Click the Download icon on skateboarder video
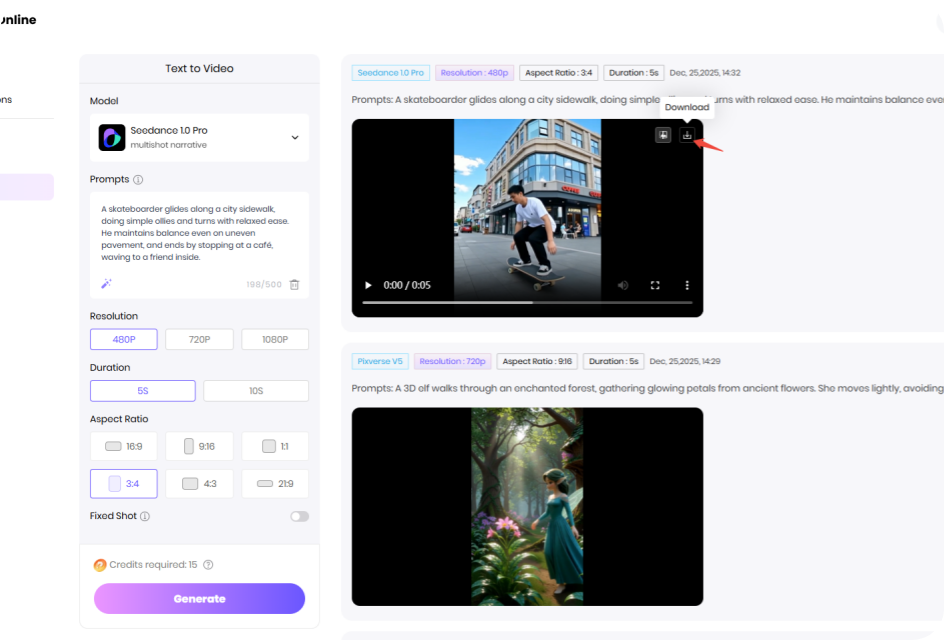944x640 pixels. tap(687, 135)
